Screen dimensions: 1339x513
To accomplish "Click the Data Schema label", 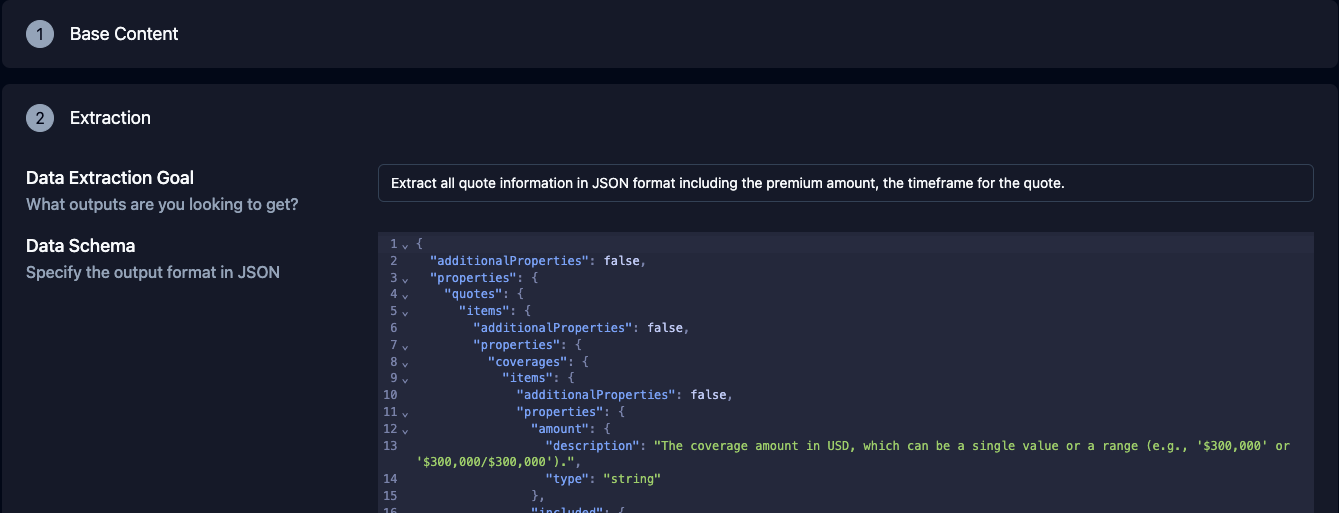I will [80, 246].
